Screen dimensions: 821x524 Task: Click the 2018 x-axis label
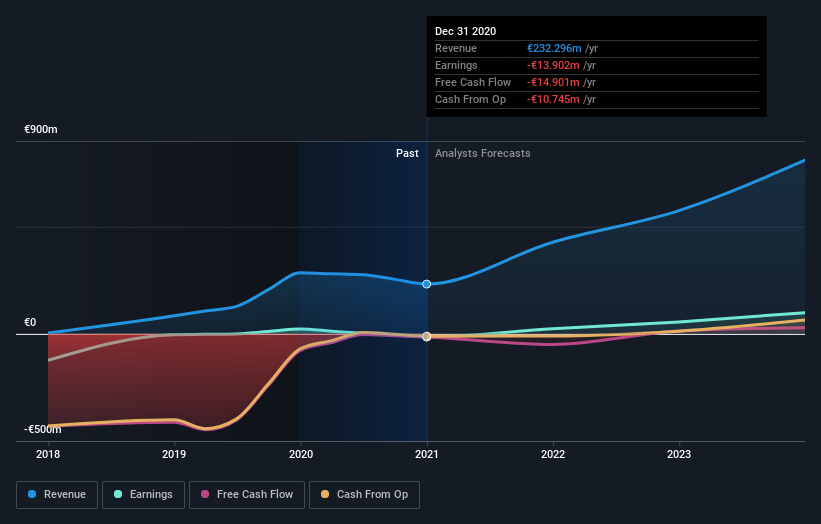(x=48, y=454)
